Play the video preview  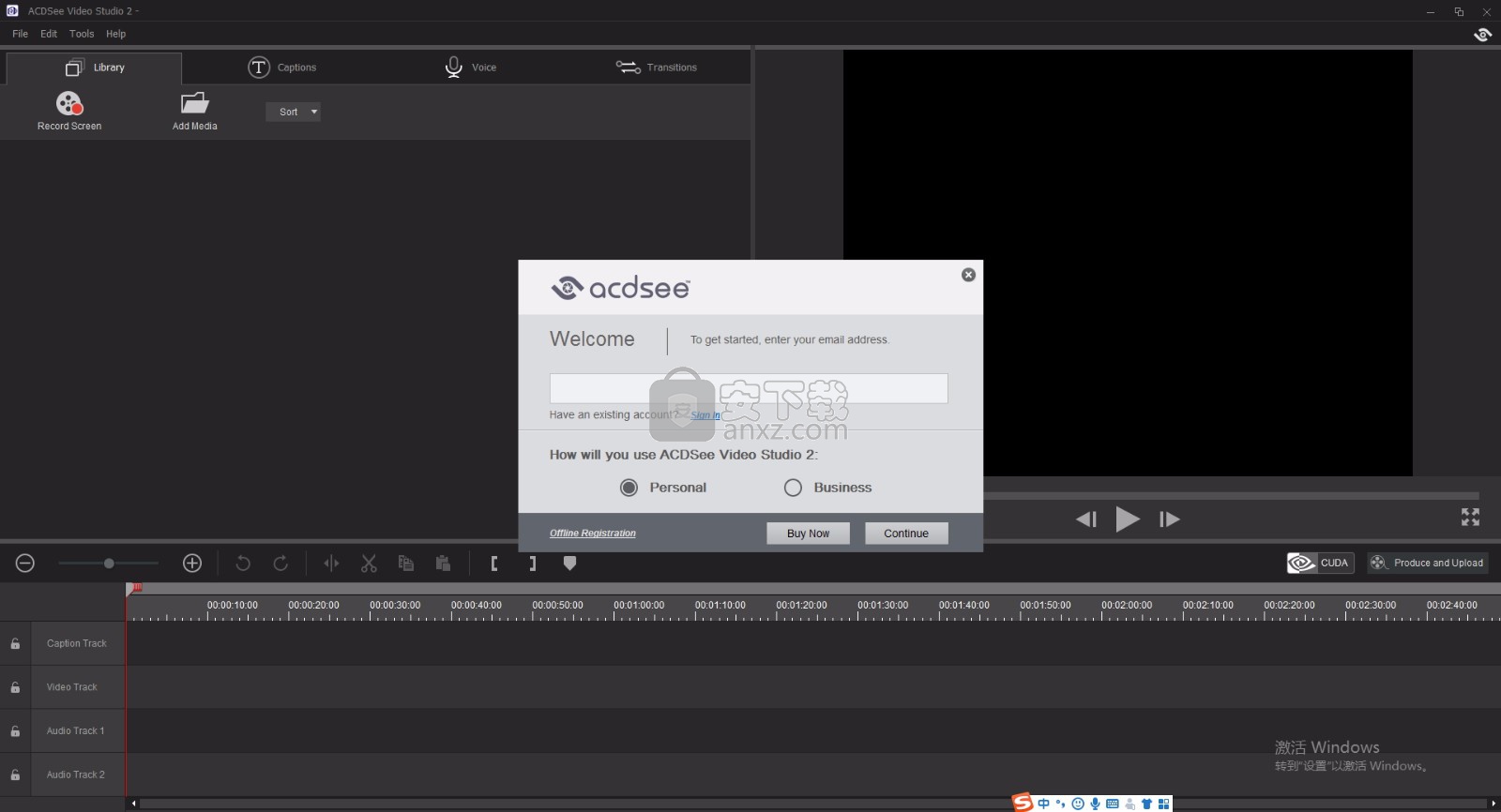[1128, 519]
